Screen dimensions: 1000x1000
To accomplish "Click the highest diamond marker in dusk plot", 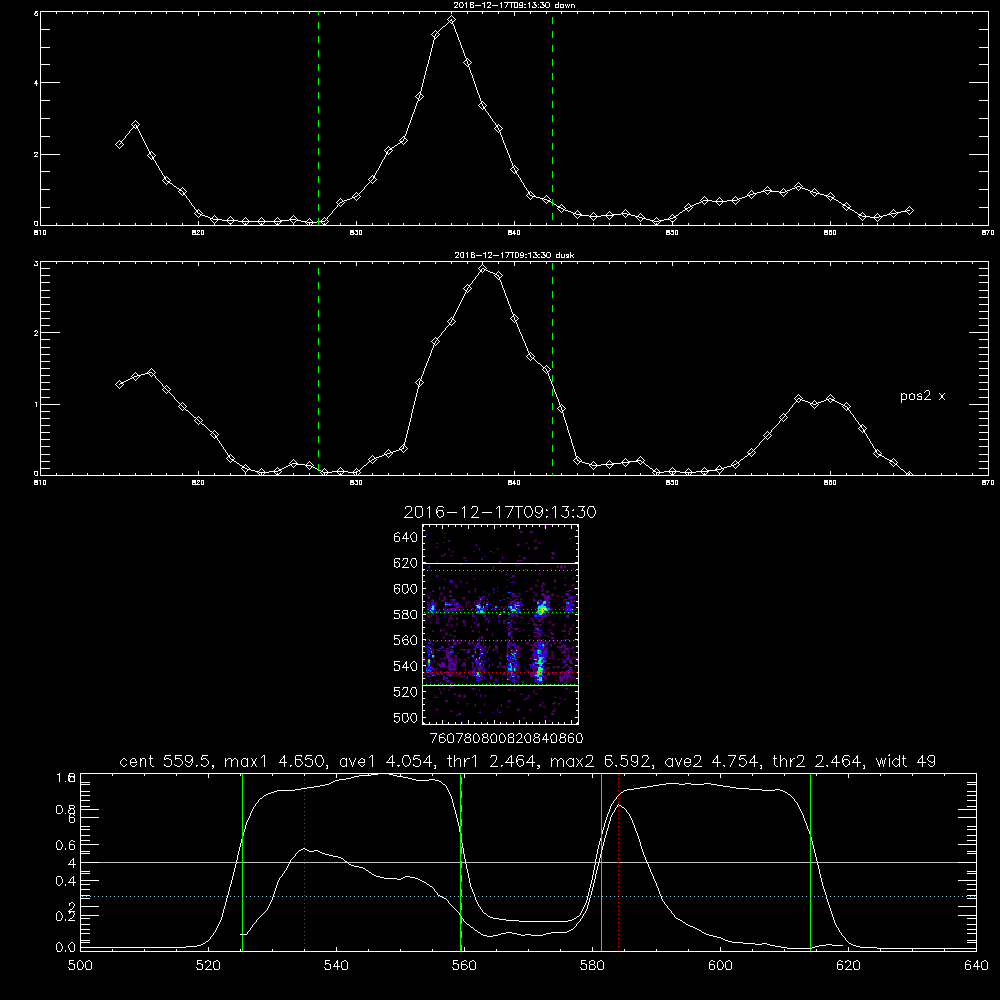I will [483, 268].
